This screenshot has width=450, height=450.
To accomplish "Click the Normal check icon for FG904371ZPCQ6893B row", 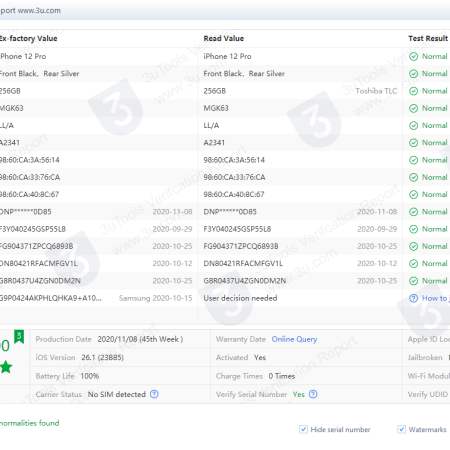I will pyautogui.click(x=413, y=246).
